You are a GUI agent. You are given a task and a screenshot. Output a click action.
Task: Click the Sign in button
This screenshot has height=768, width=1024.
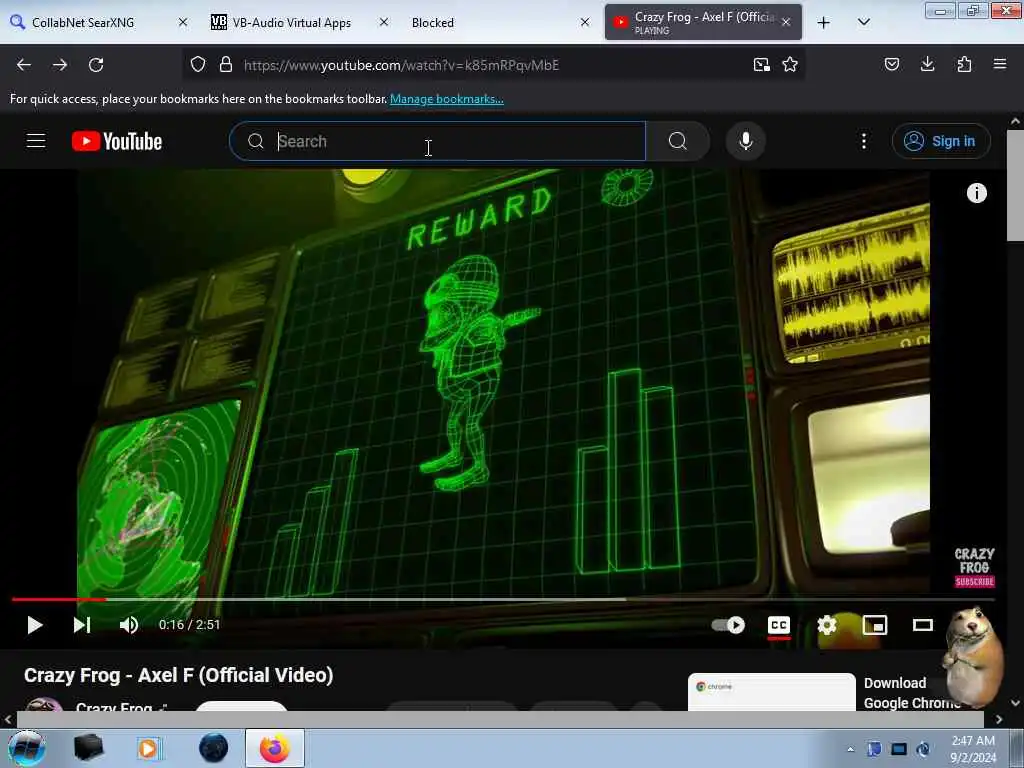(x=941, y=141)
